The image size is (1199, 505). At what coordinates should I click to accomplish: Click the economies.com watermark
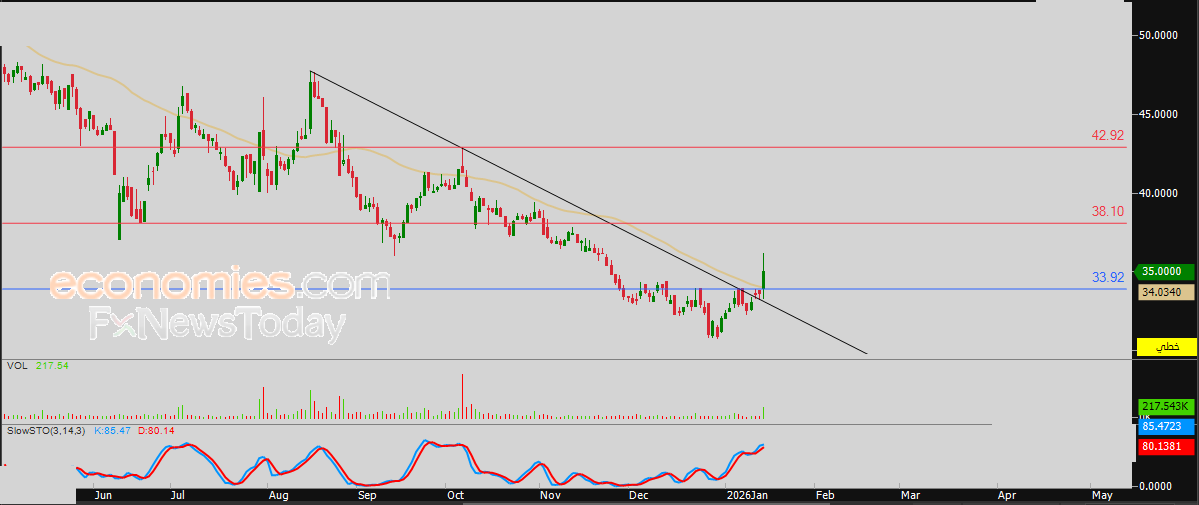coord(219,286)
